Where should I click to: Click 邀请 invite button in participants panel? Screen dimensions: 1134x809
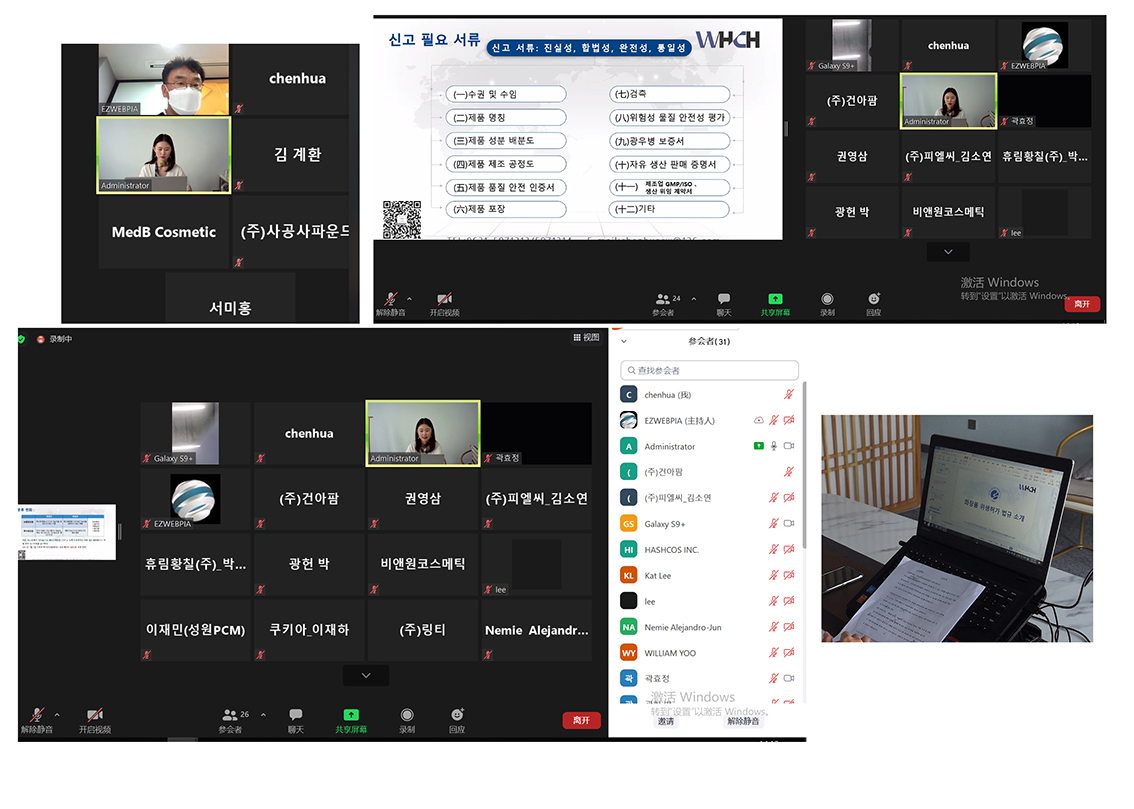666,722
